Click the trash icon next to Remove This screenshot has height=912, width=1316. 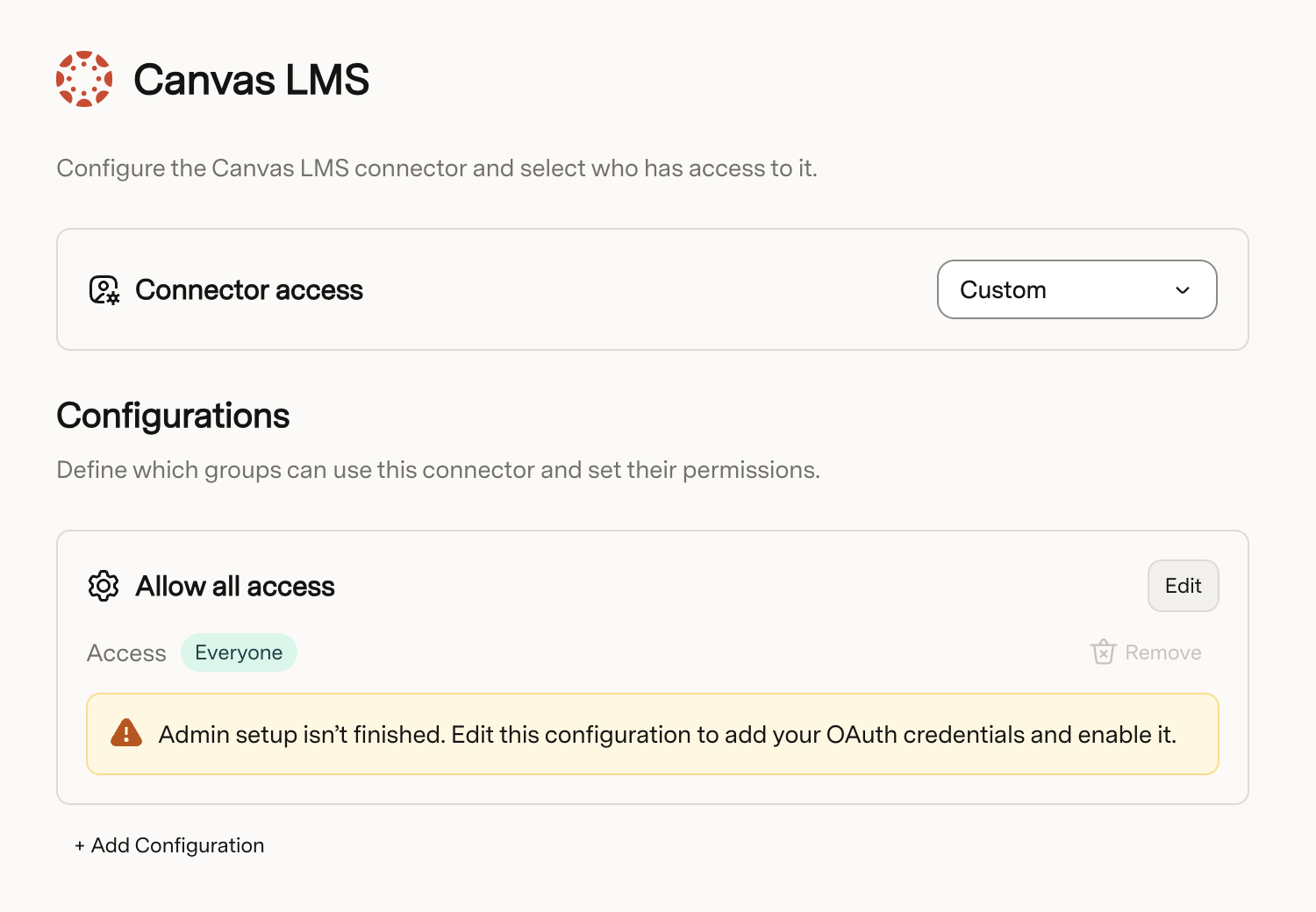click(x=1103, y=652)
